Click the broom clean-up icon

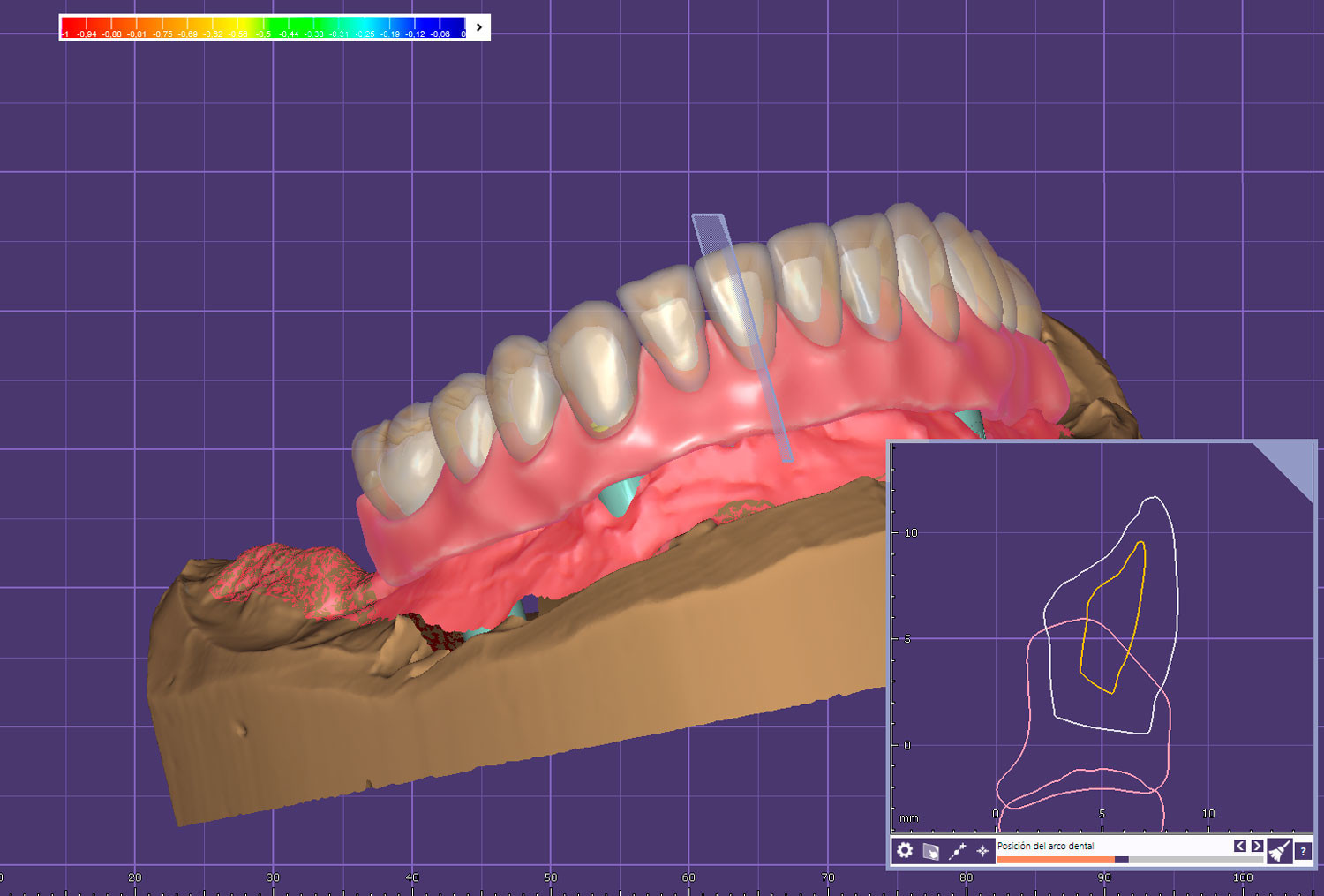[1279, 850]
